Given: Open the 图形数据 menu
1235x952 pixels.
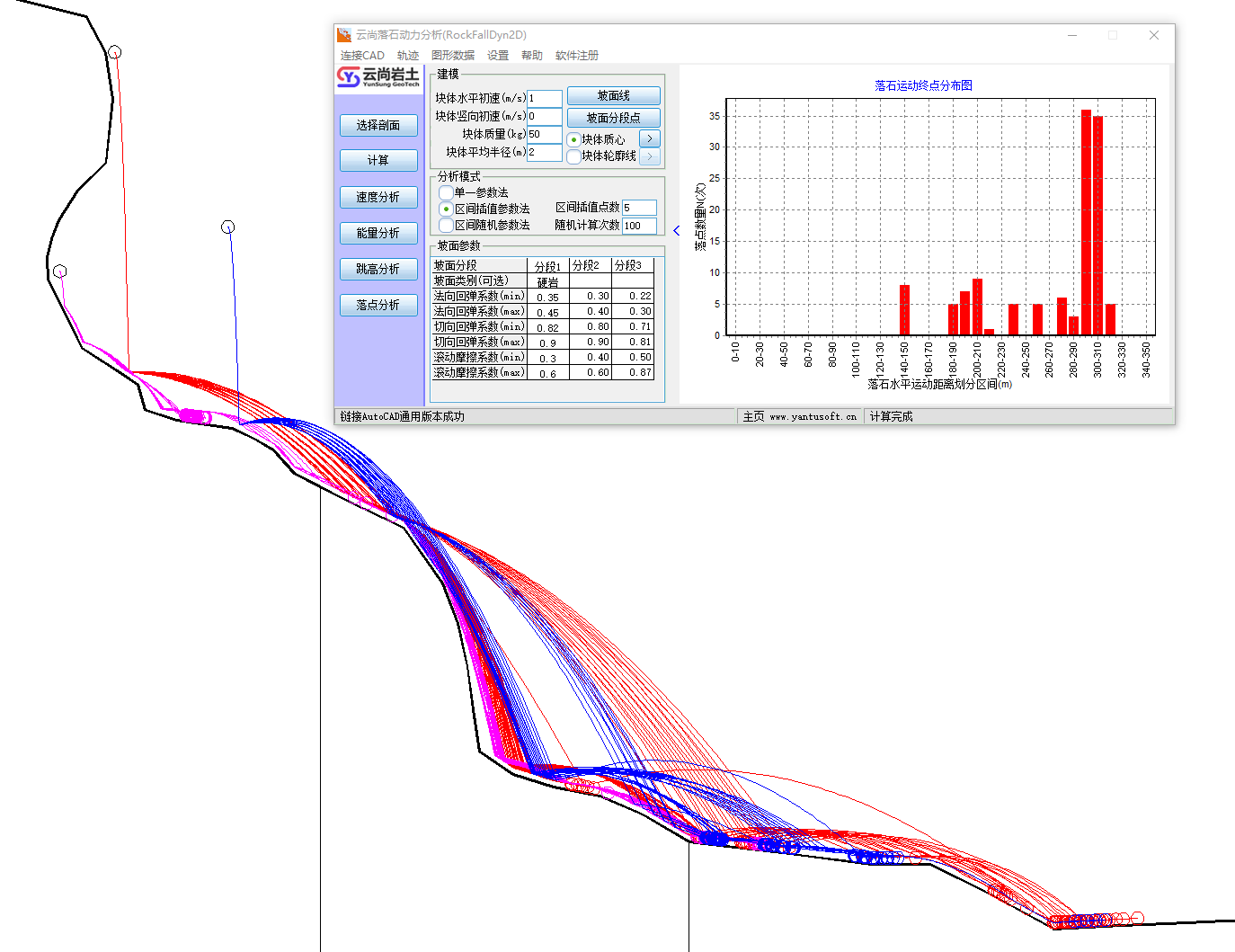Looking at the screenshot, I should click(x=453, y=56).
